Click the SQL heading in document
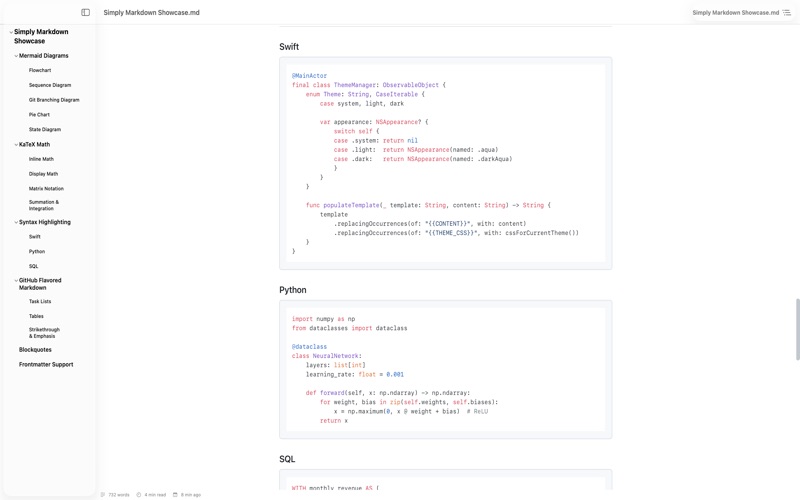 coord(287,459)
